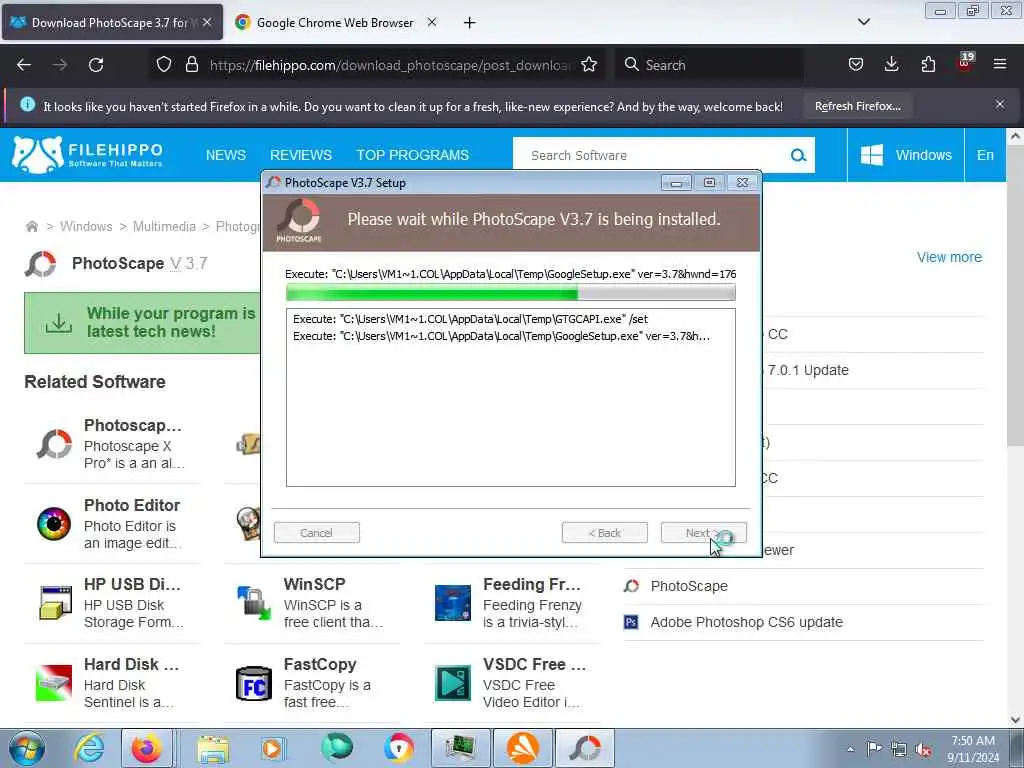This screenshot has width=1024, height=768.
Task: Switch to Firefox in taskbar
Action: click(x=147, y=748)
